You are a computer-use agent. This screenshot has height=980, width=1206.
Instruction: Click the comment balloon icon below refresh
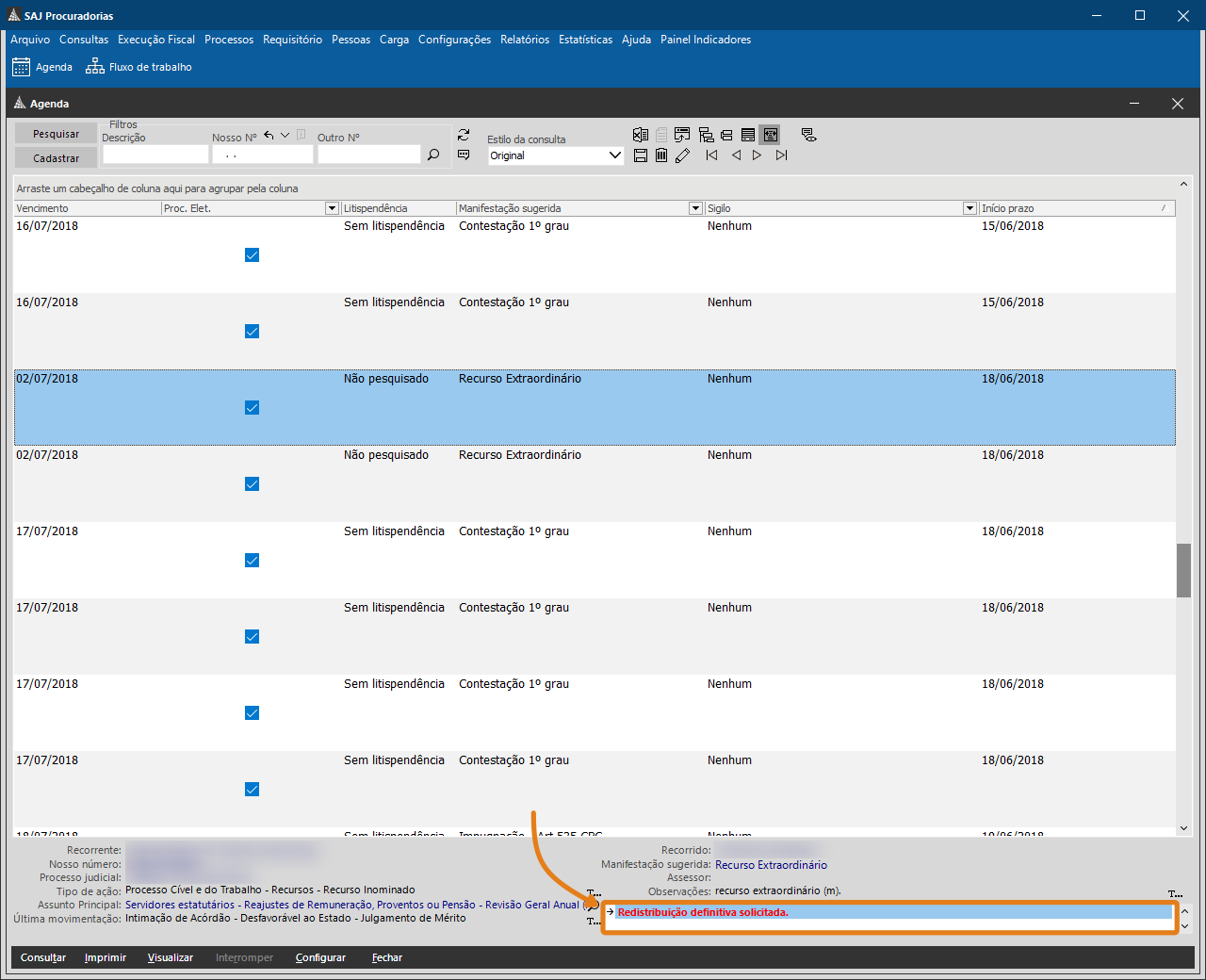pos(464,155)
